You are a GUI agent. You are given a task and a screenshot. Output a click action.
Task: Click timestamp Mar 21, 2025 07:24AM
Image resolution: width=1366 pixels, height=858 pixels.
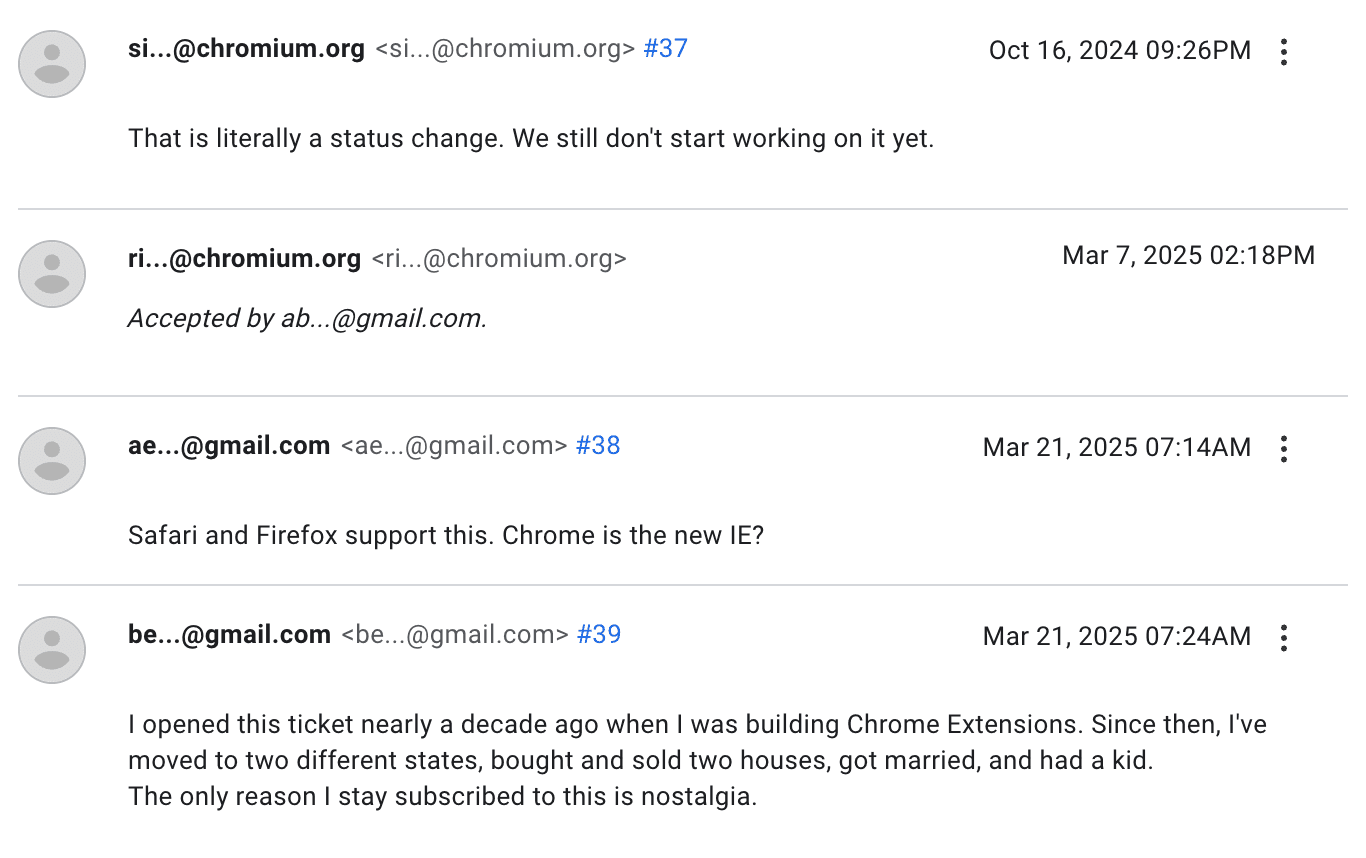[x=1116, y=637]
